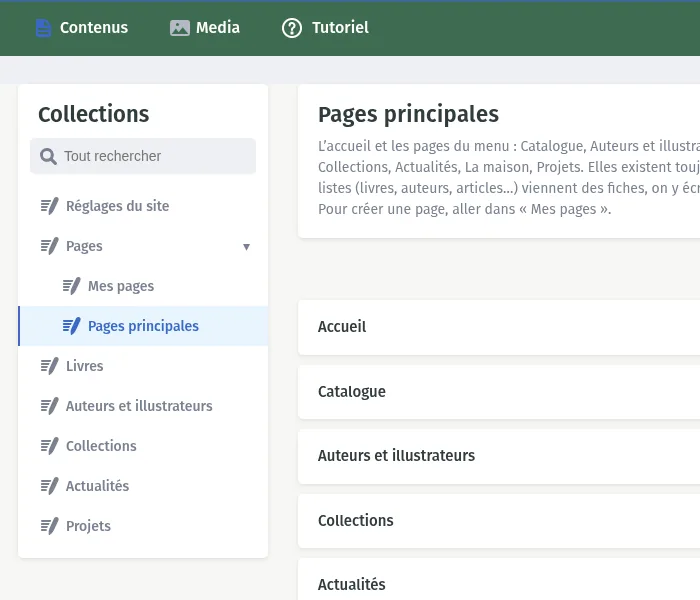Viewport: 700px width, 600px height.
Task: Click the edit icon beside sidebar Actualités
Action: pos(50,486)
